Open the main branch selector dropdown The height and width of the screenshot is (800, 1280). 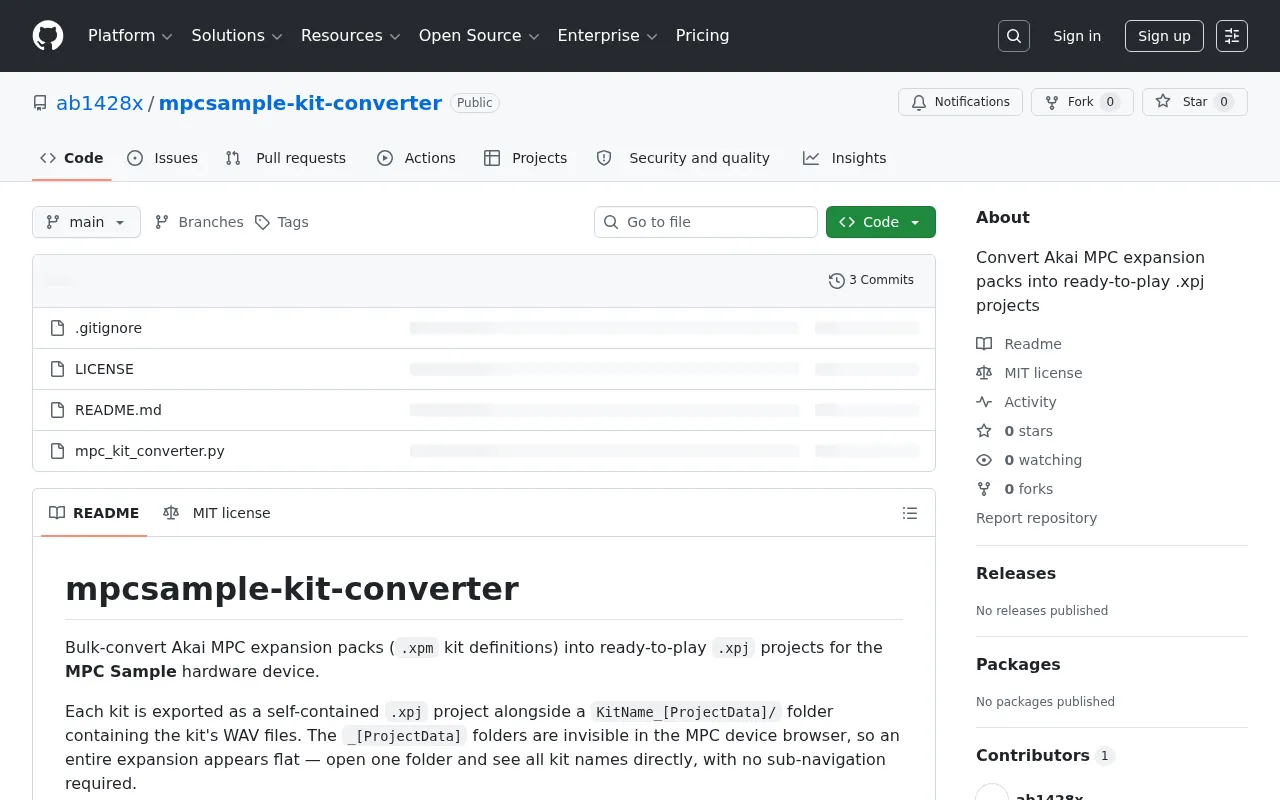coord(86,222)
